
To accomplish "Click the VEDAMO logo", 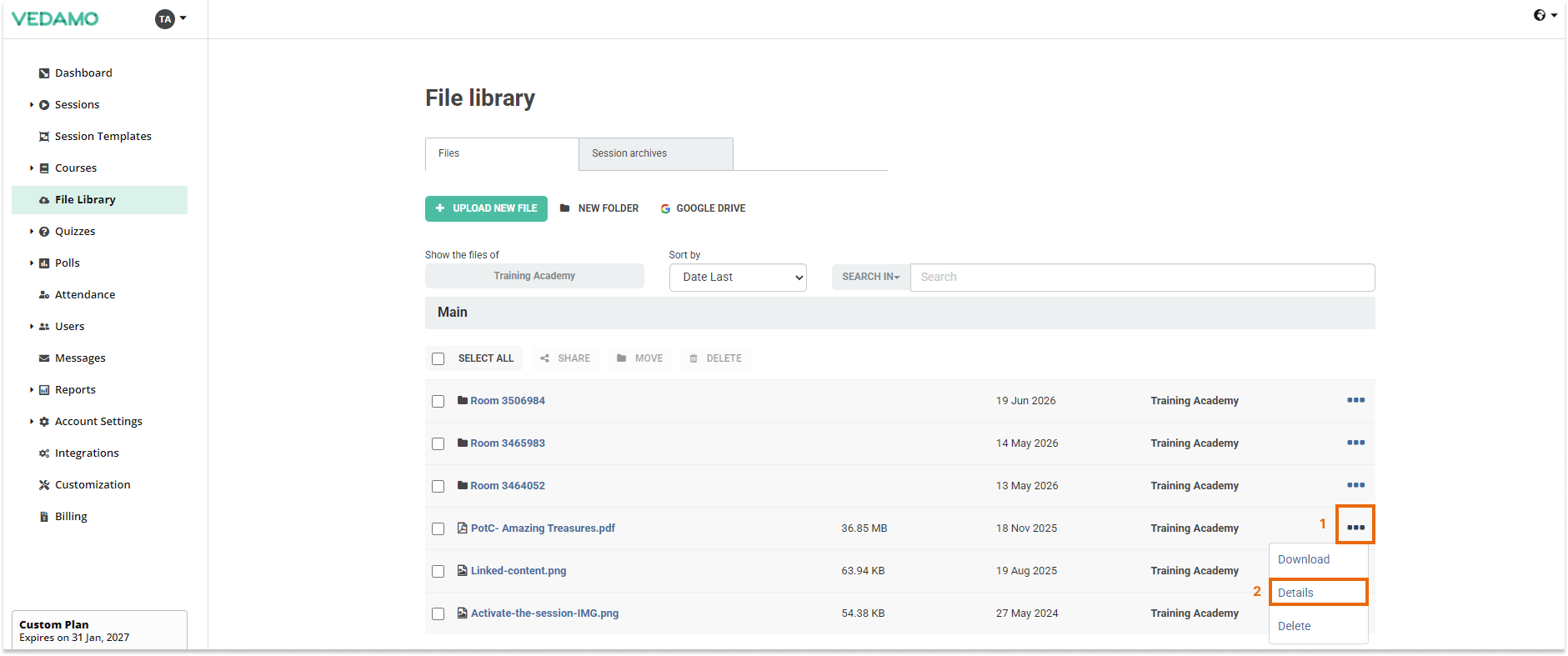I will 55,18.
